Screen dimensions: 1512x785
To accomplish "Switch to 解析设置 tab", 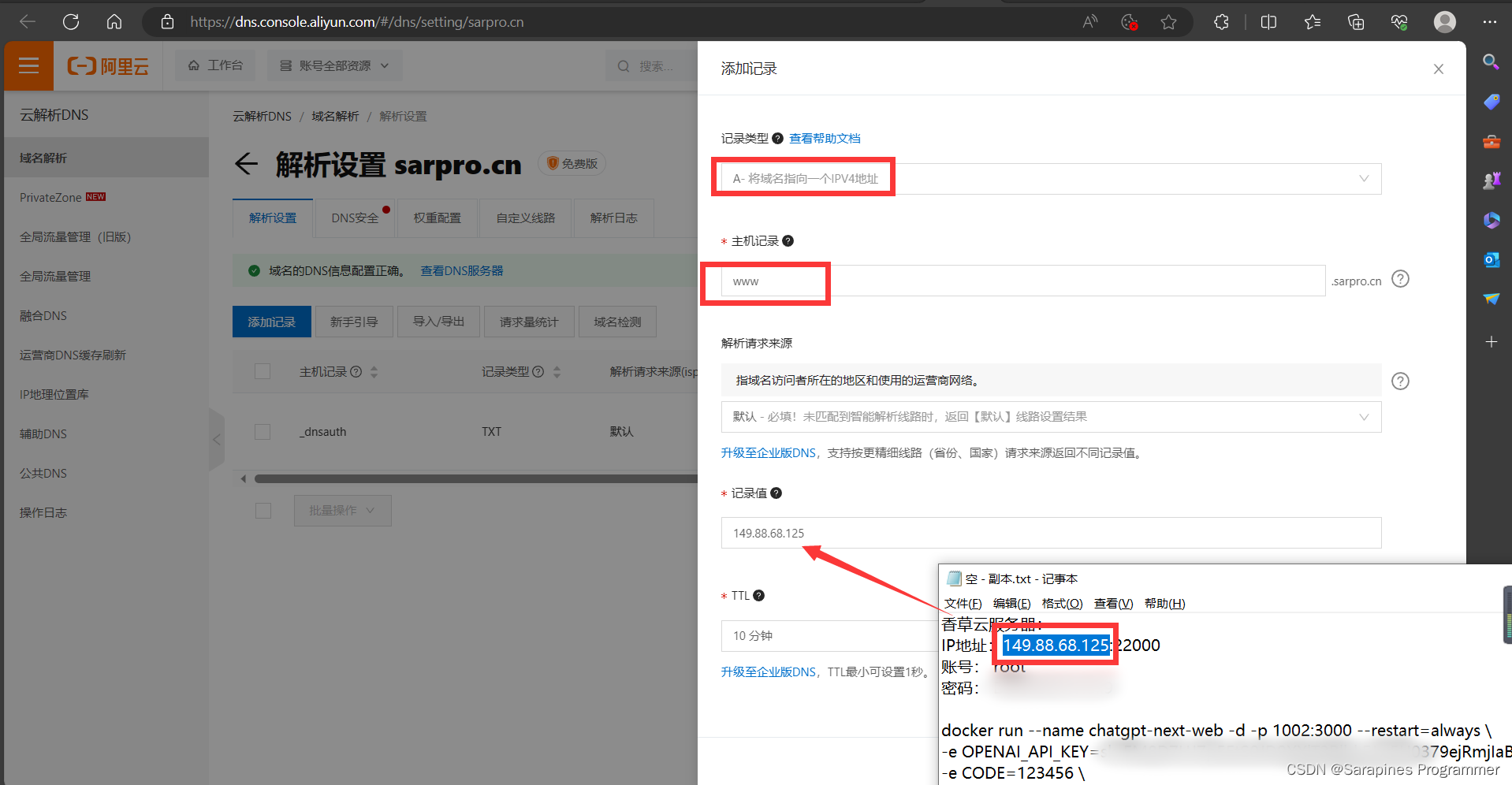I will pos(273,218).
